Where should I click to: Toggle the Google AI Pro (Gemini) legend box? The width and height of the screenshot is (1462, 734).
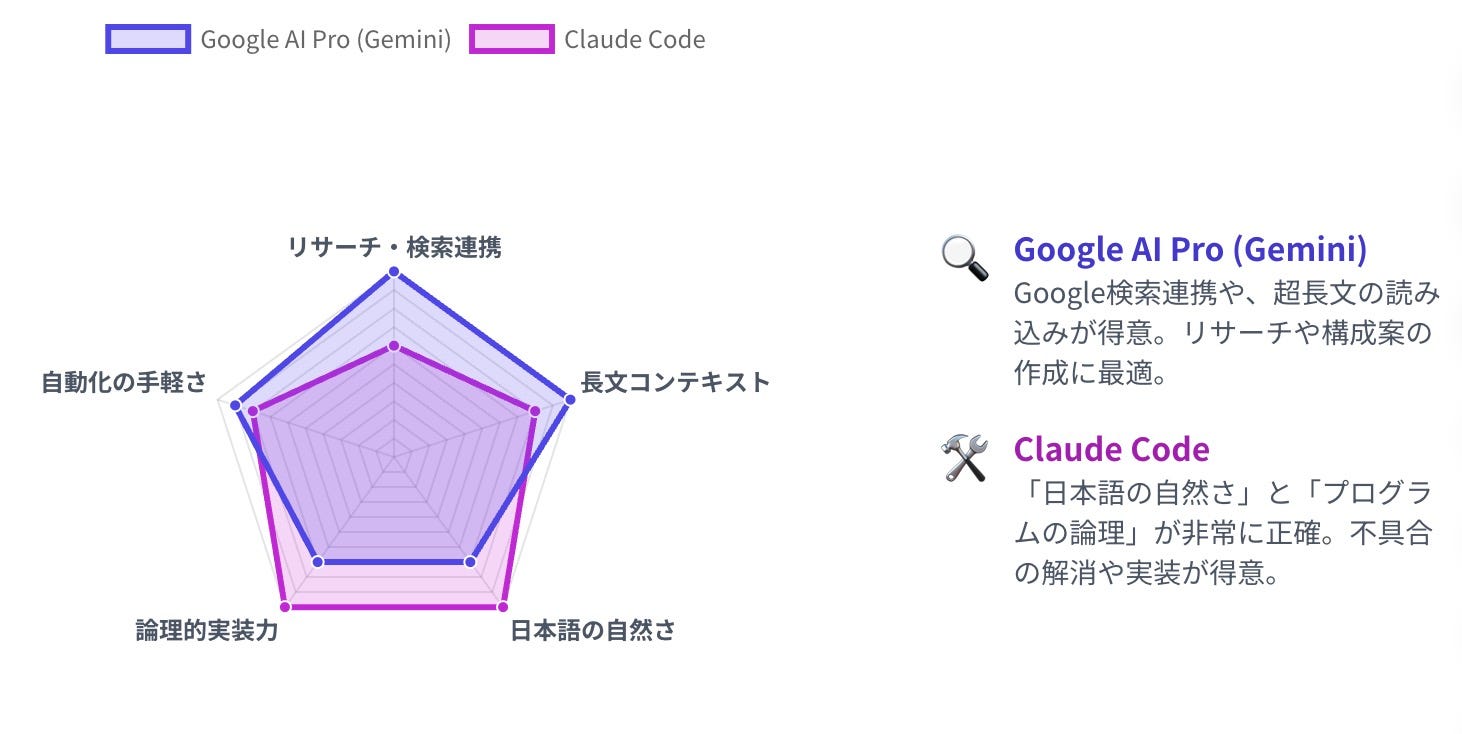tap(148, 39)
